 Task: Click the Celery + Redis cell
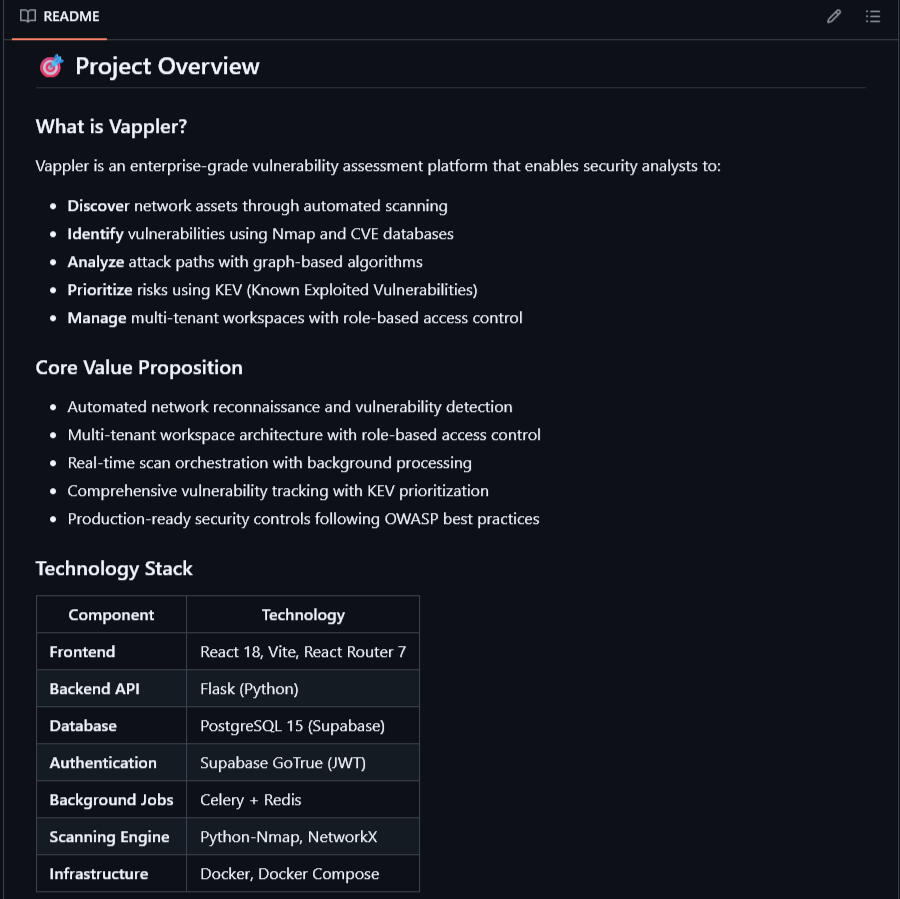pos(250,800)
